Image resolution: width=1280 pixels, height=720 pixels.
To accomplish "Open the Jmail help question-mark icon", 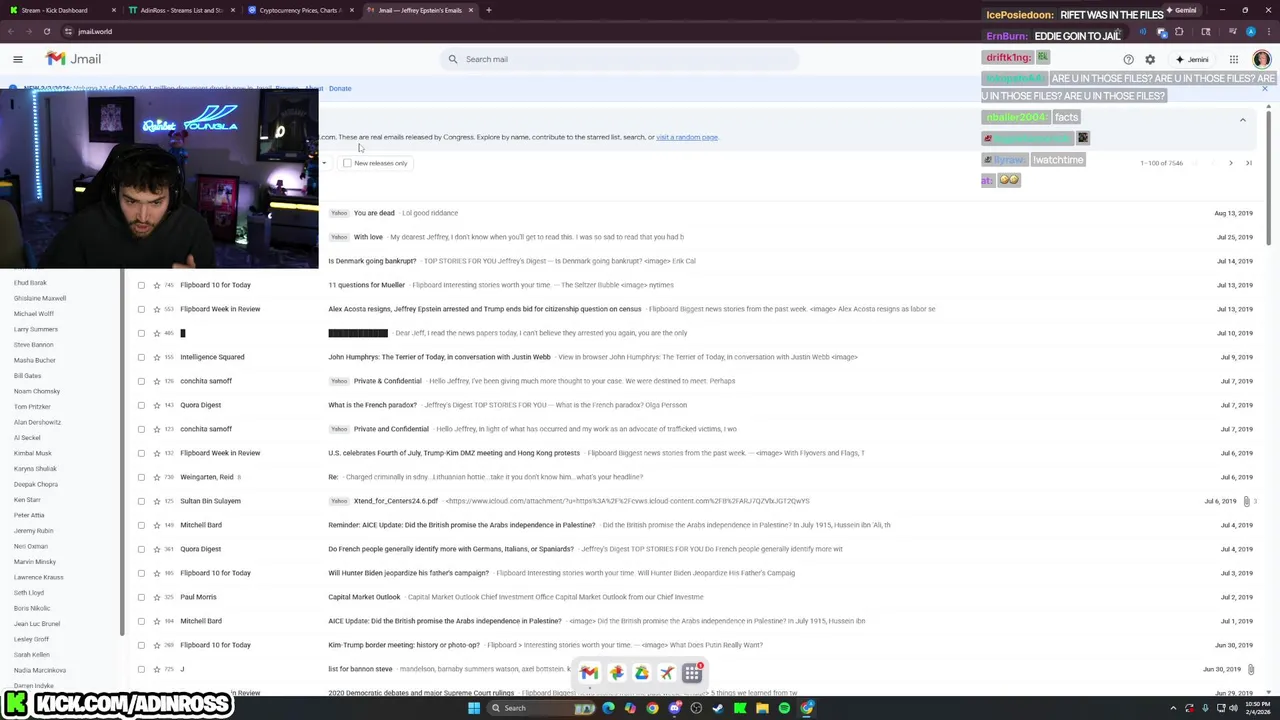I will pyautogui.click(x=1128, y=59).
